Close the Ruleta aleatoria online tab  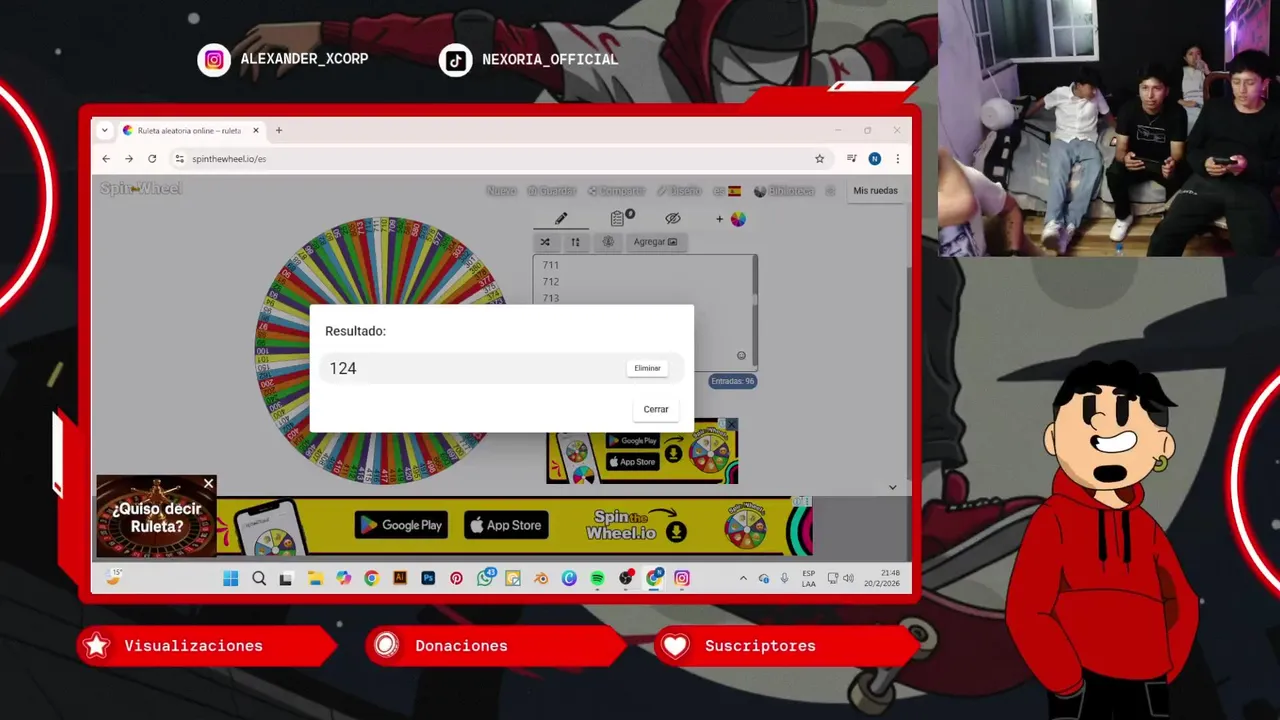pos(256,131)
